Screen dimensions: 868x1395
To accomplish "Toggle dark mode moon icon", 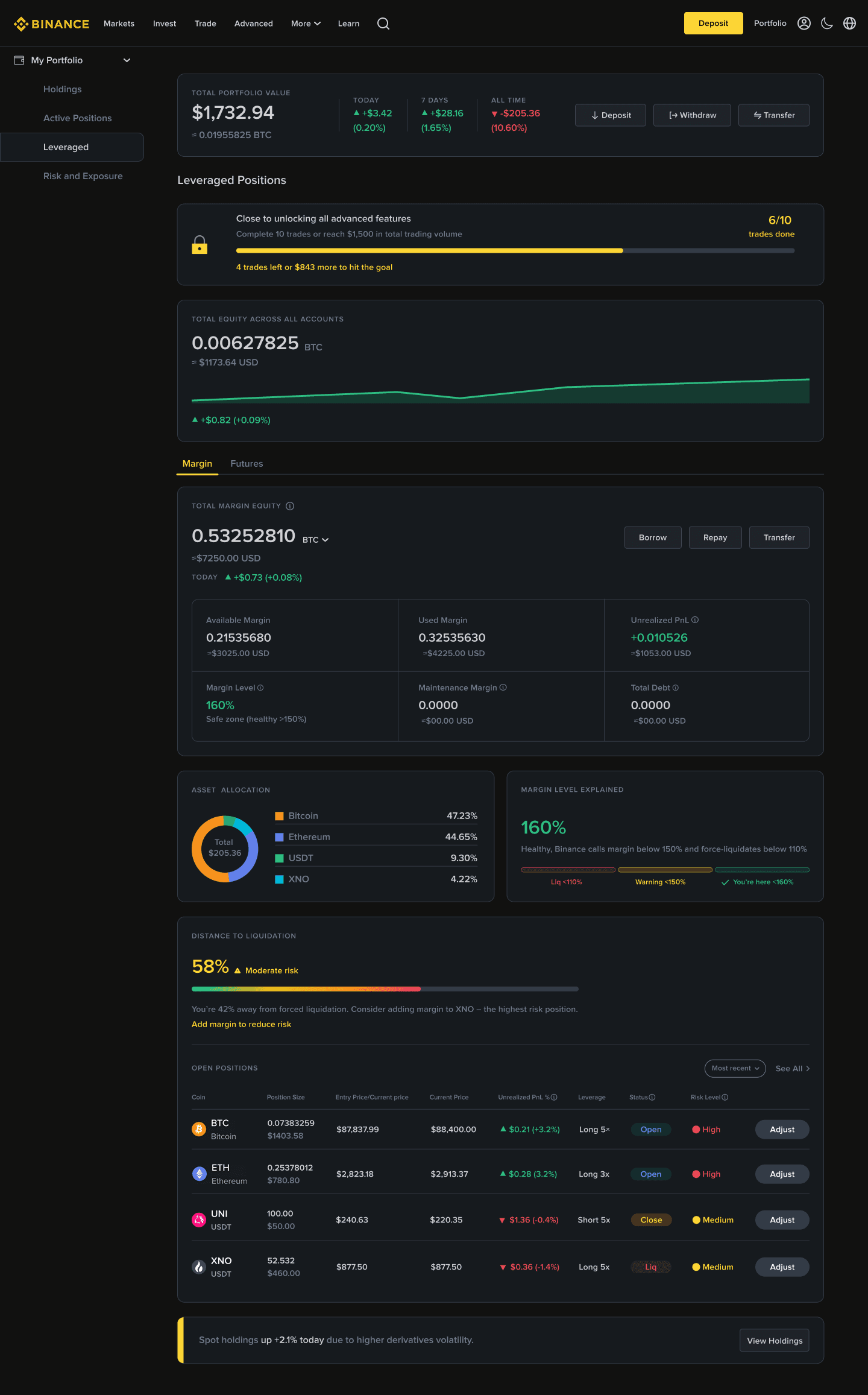I will tap(827, 24).
